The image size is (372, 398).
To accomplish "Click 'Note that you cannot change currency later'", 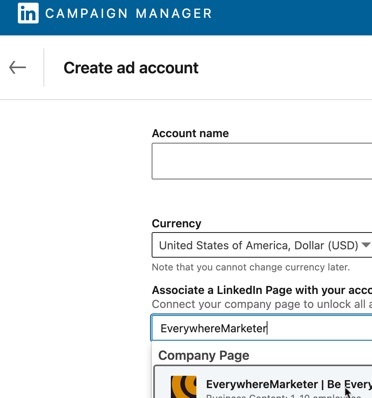I will click(x=251, y=267).
